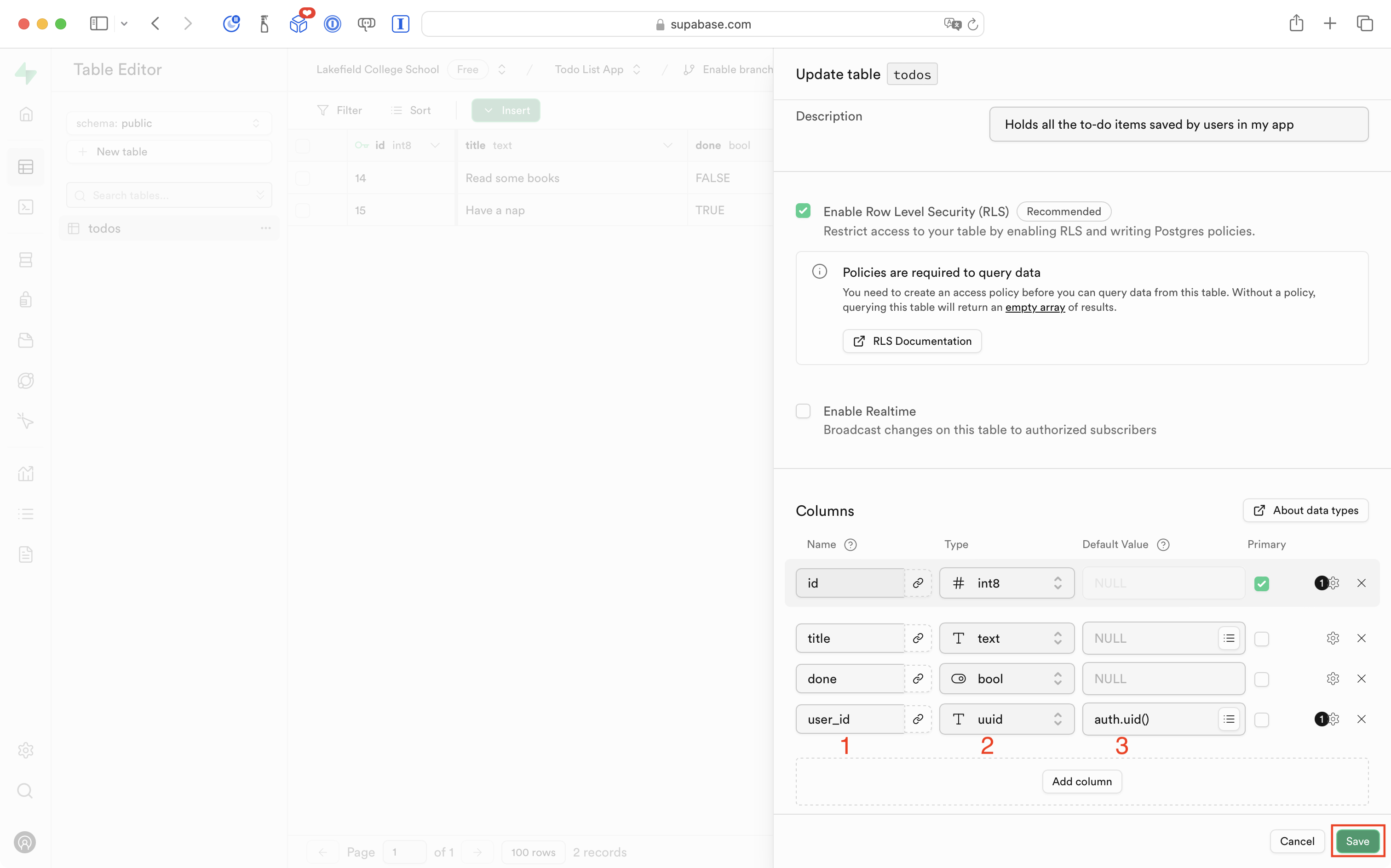Click into the Description text field
Image resolution: width=1391 pixels, height=868 pixels.
point(1178,125)
